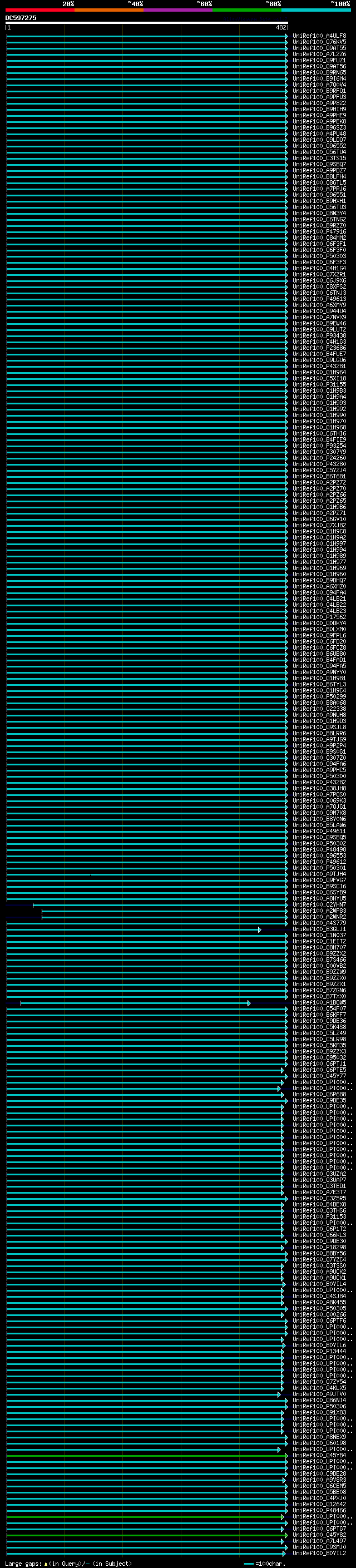Select hit label UniRef100_P43280
The width and height of the screenshot is (356, 1568).
(x=319, y=464)
